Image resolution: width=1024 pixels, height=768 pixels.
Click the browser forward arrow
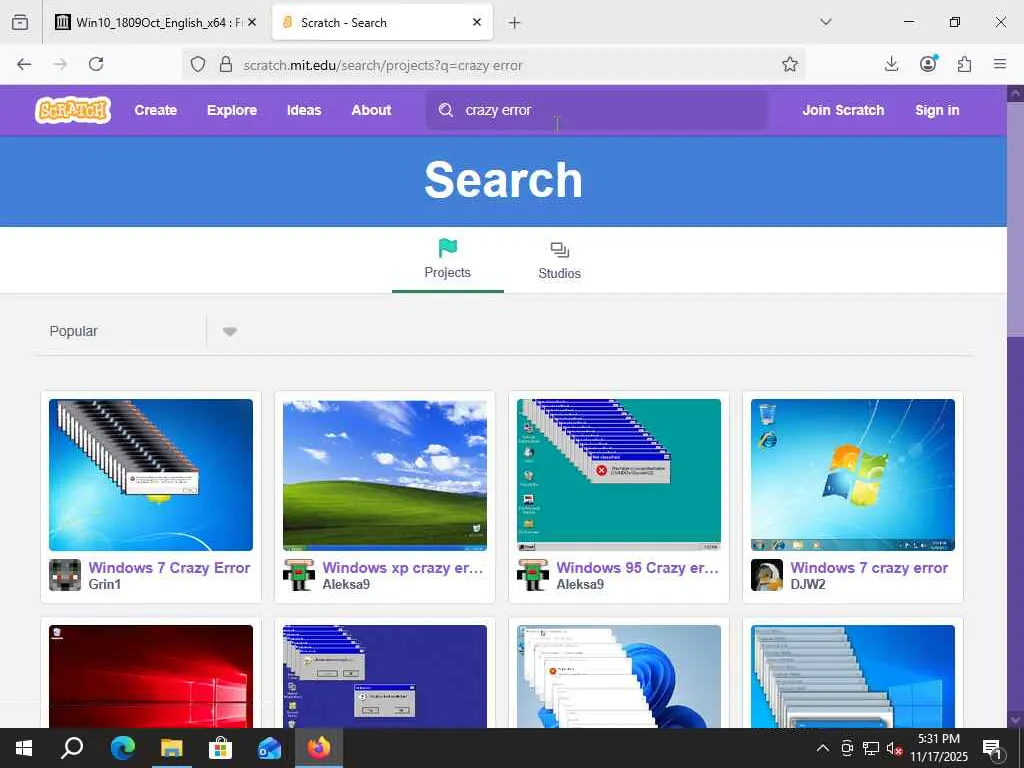60,64
